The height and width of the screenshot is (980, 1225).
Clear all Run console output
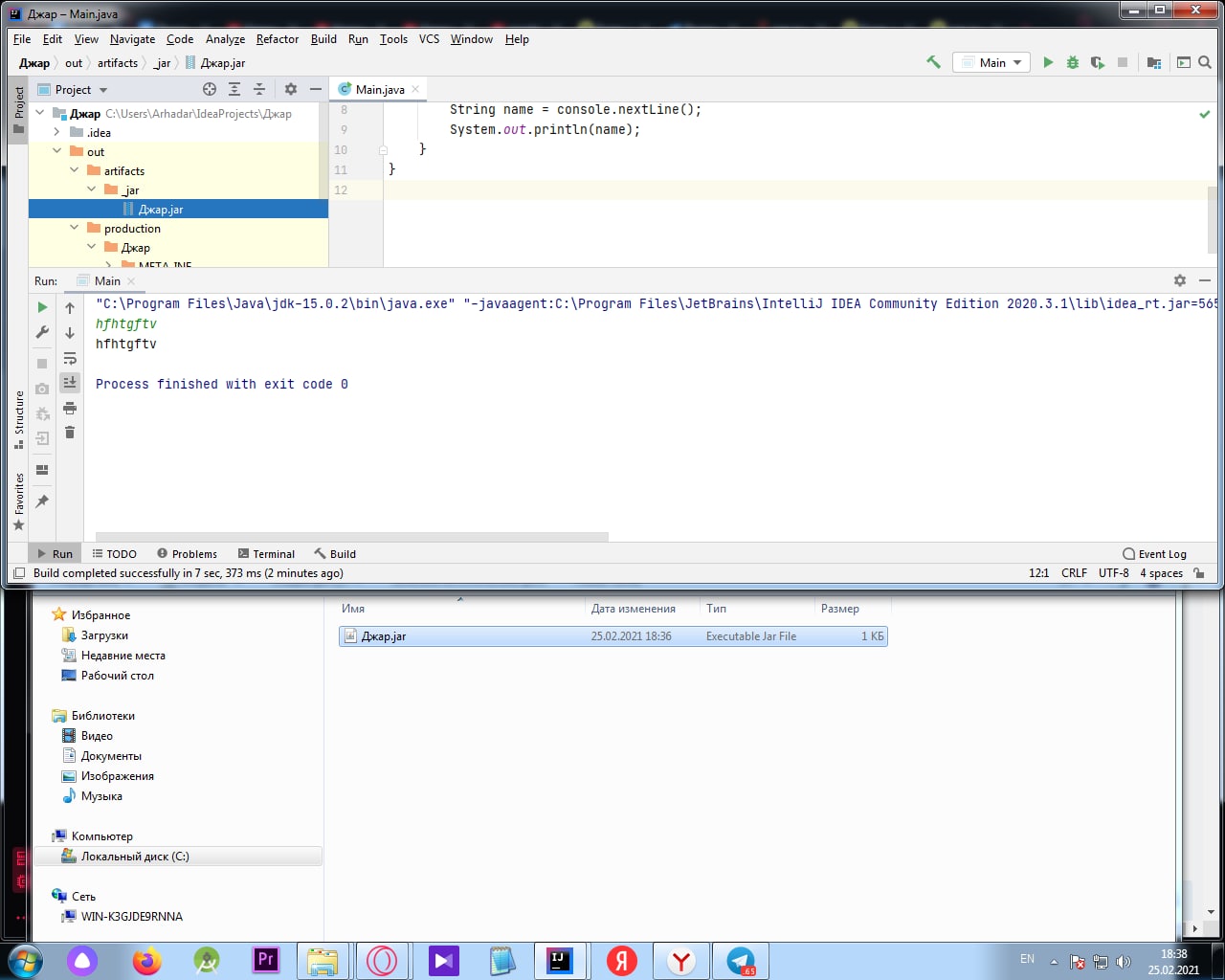(70, 433)
